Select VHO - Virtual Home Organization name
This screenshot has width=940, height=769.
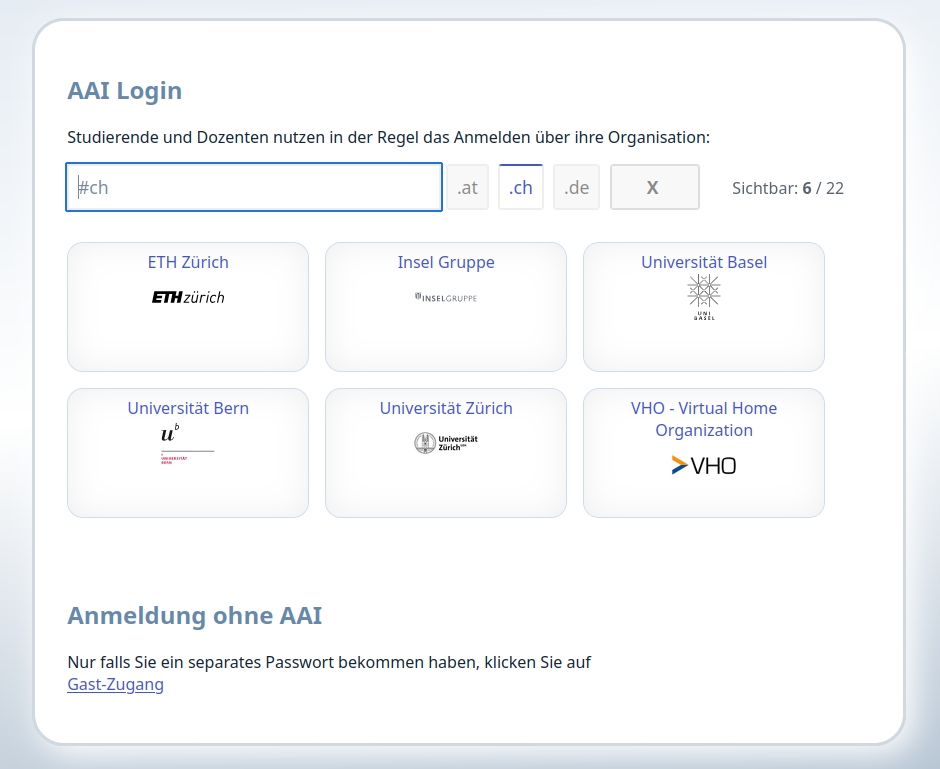pyautogui.click(x=704, y=419)
